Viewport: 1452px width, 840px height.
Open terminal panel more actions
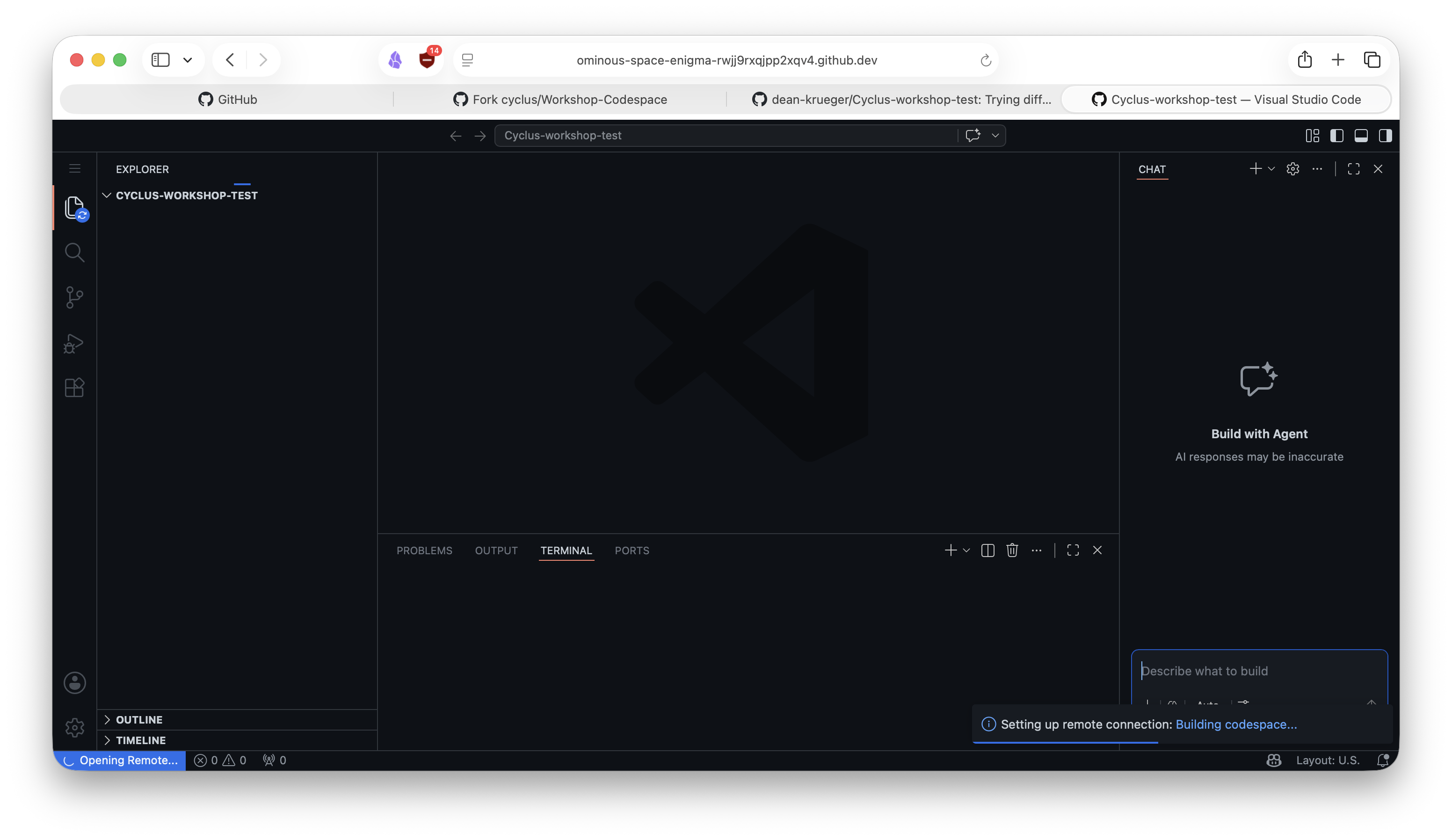pos(1037,551)
